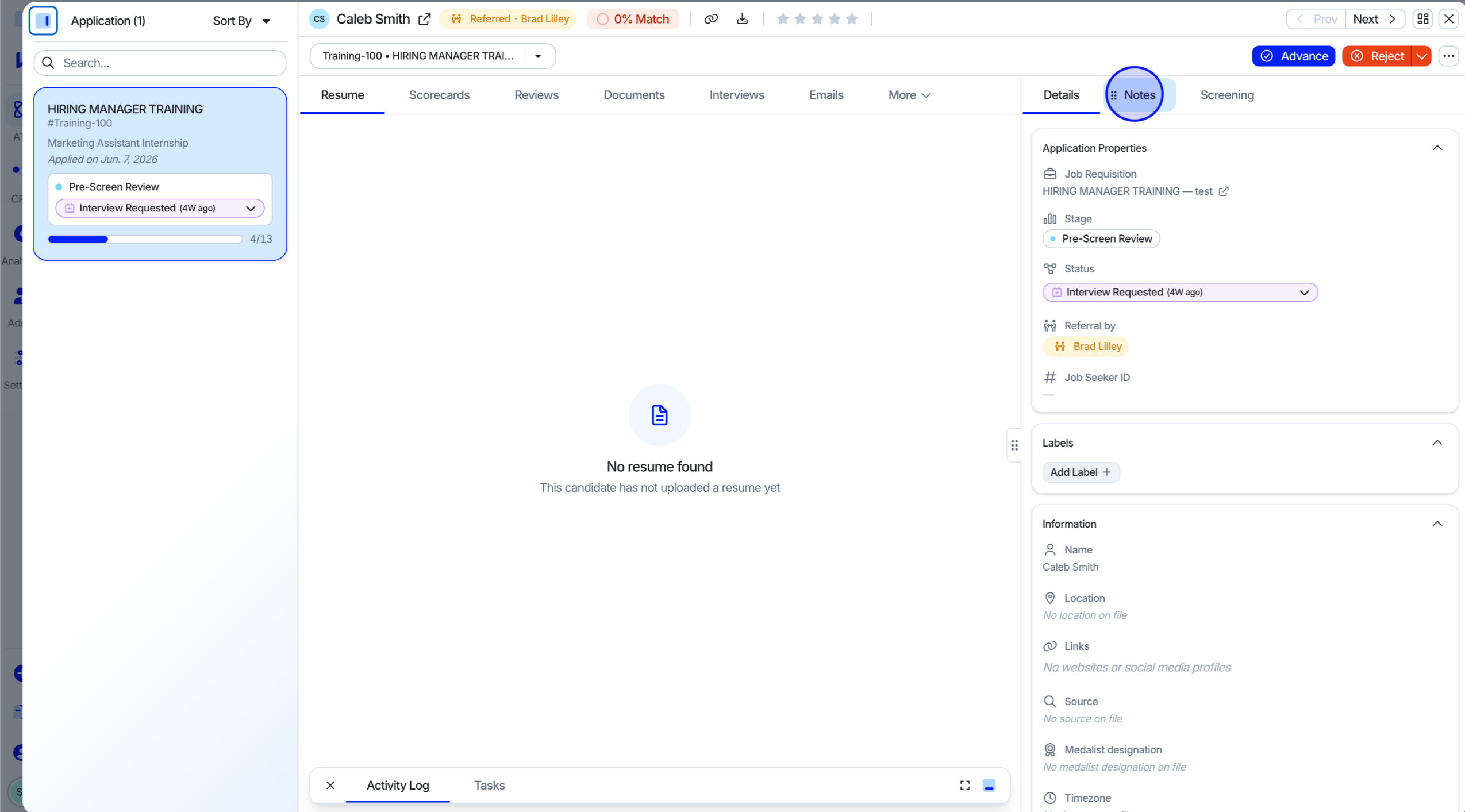Click the Stage bar chart icon
The width and height of the screenshot is (1465, 812).
coord(1049,218)
